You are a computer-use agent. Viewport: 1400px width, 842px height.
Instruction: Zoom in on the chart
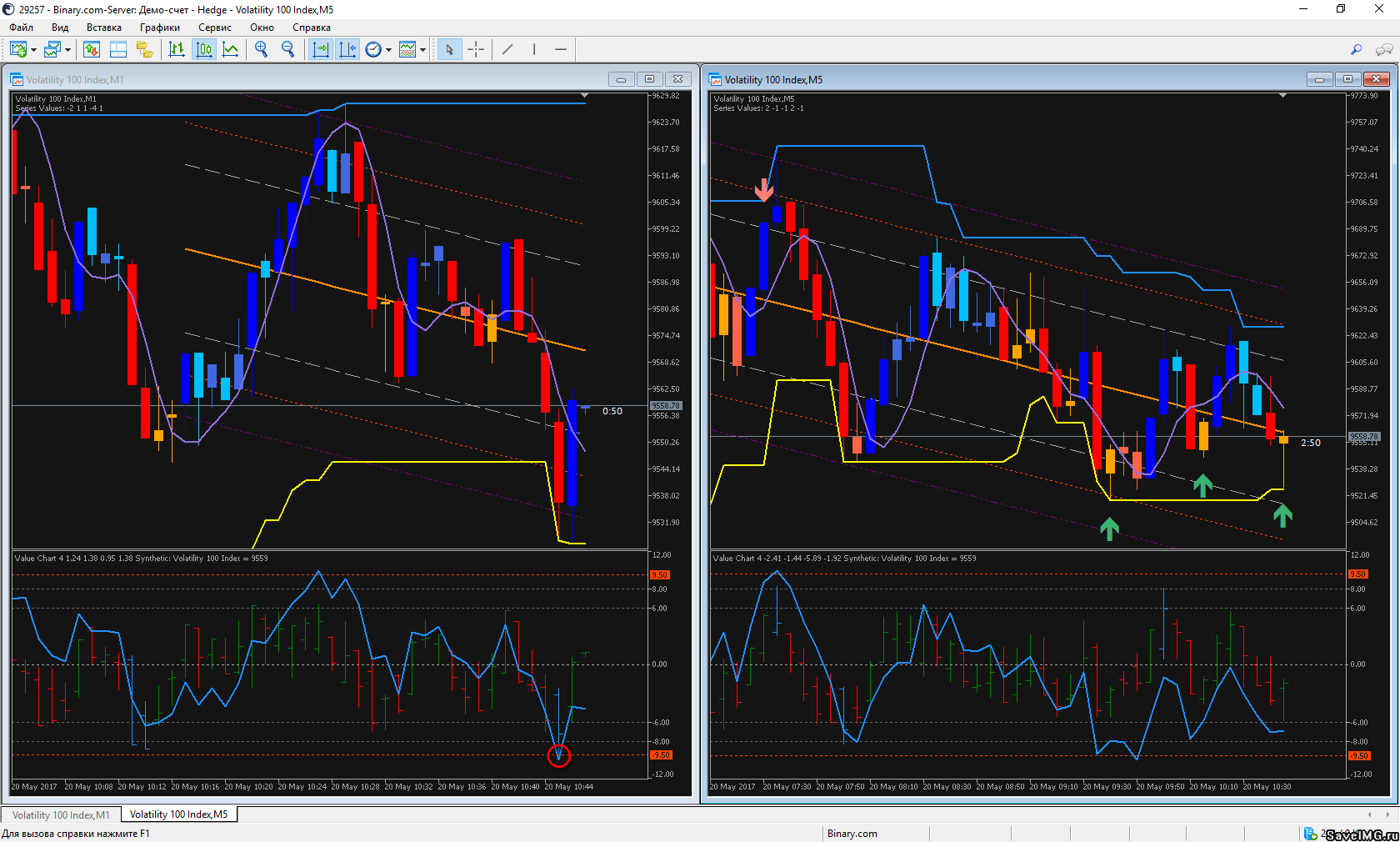pyautogui.click(x=262, y=50)
